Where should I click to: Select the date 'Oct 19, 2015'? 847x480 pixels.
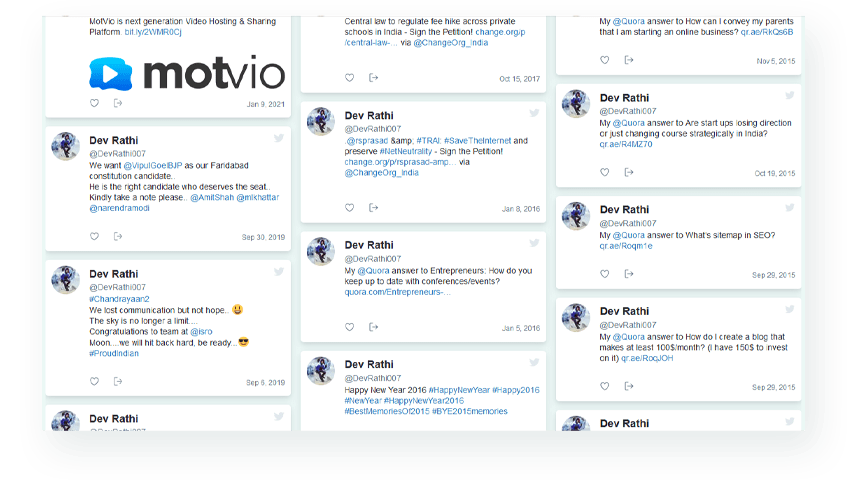[775, 173]
